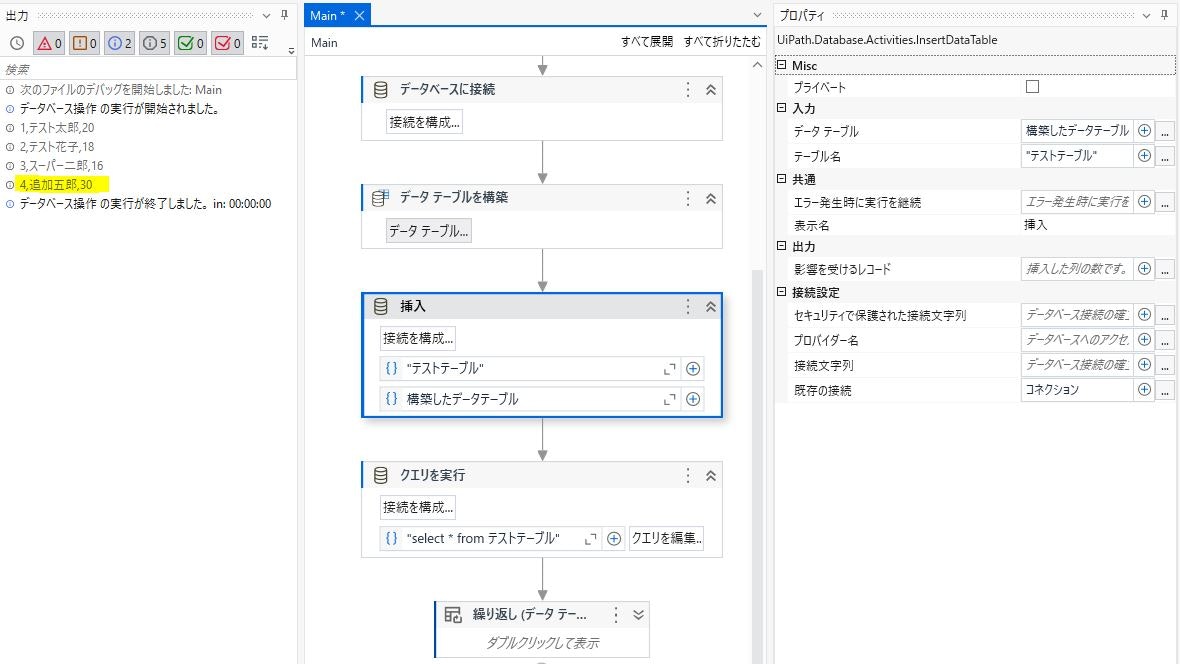This screenshot has width=1180, height=664.
Task: Open options menu of データ テーブルを構築 activity
Action: 688,198
